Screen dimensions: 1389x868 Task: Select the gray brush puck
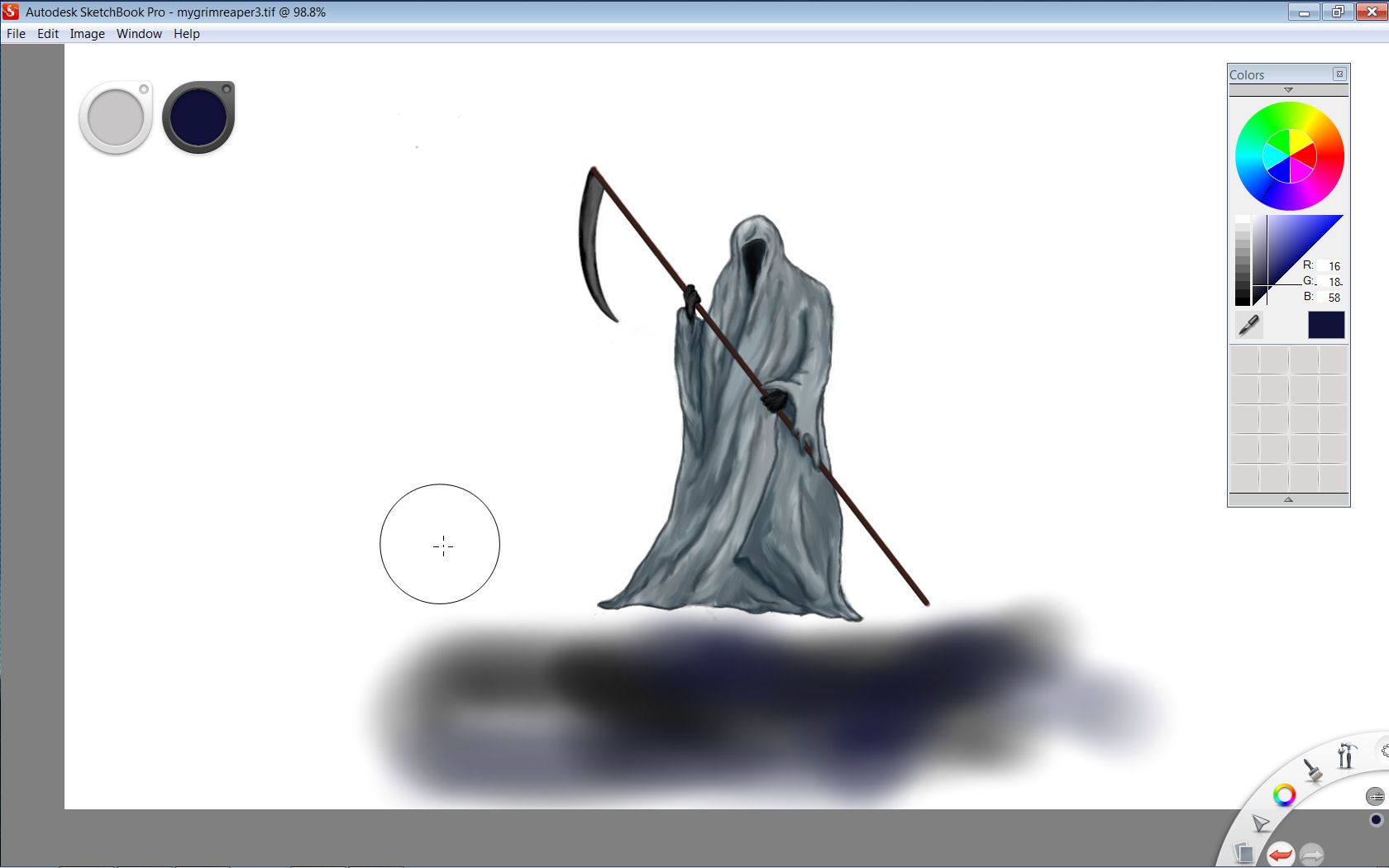[x=115, y=117]
